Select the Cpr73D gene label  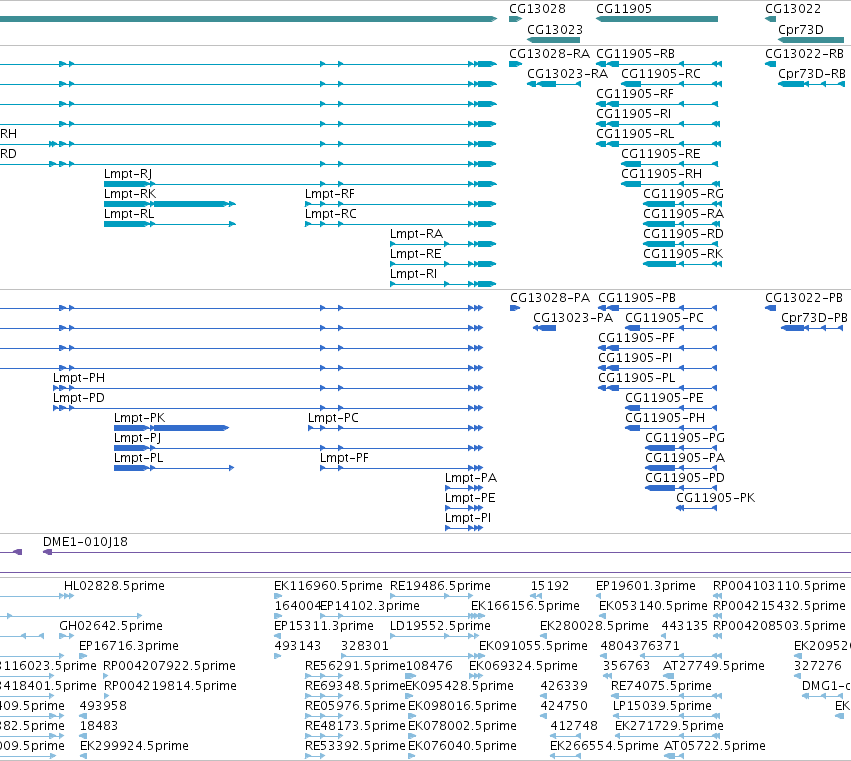pos(801,30)
